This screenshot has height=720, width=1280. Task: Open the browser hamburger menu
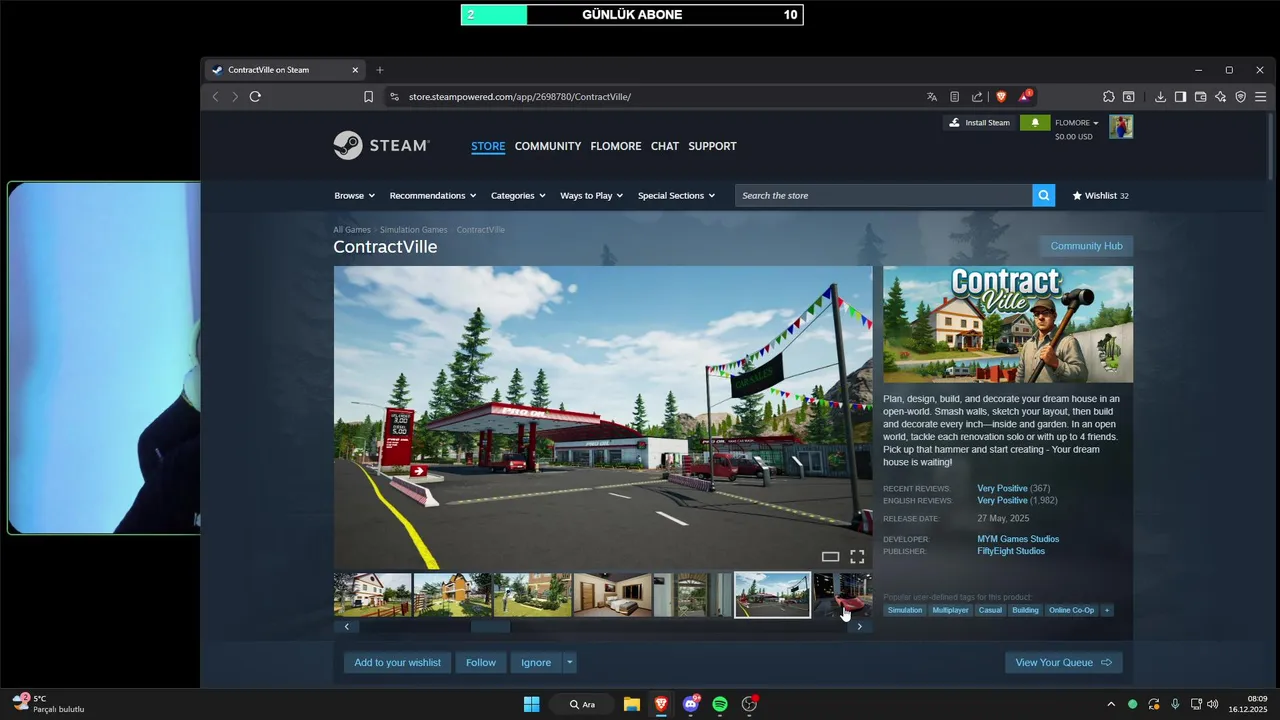(1261, 97)
